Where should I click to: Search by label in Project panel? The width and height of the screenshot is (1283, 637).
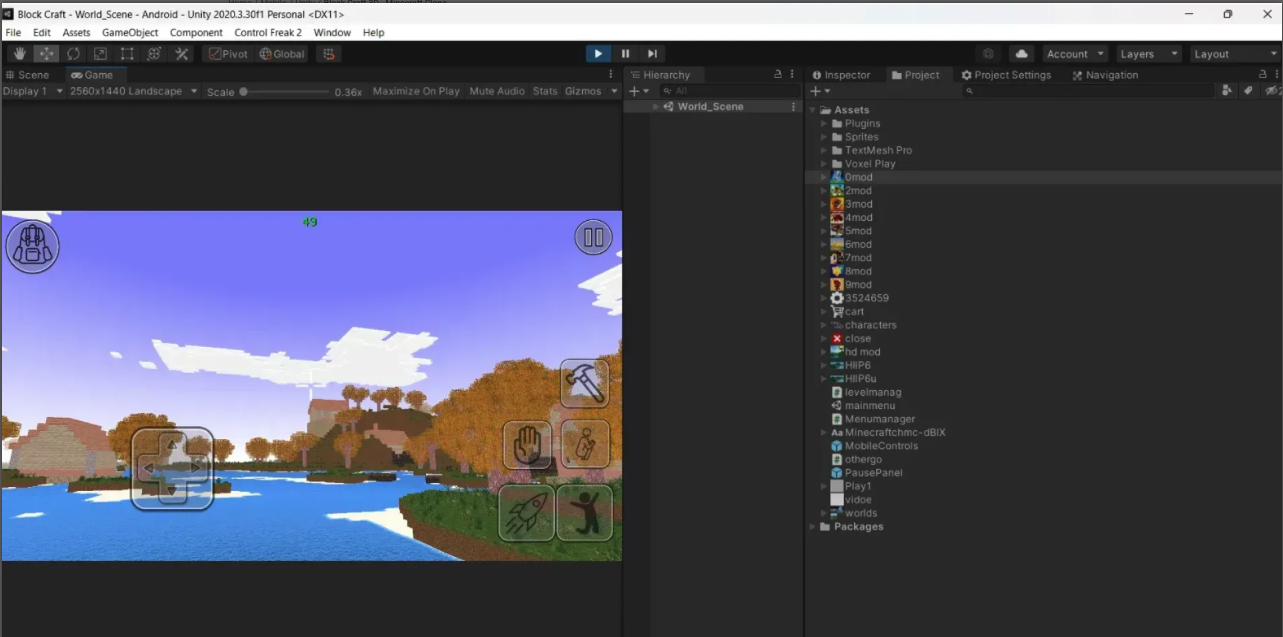click(x=1248, y=91)
